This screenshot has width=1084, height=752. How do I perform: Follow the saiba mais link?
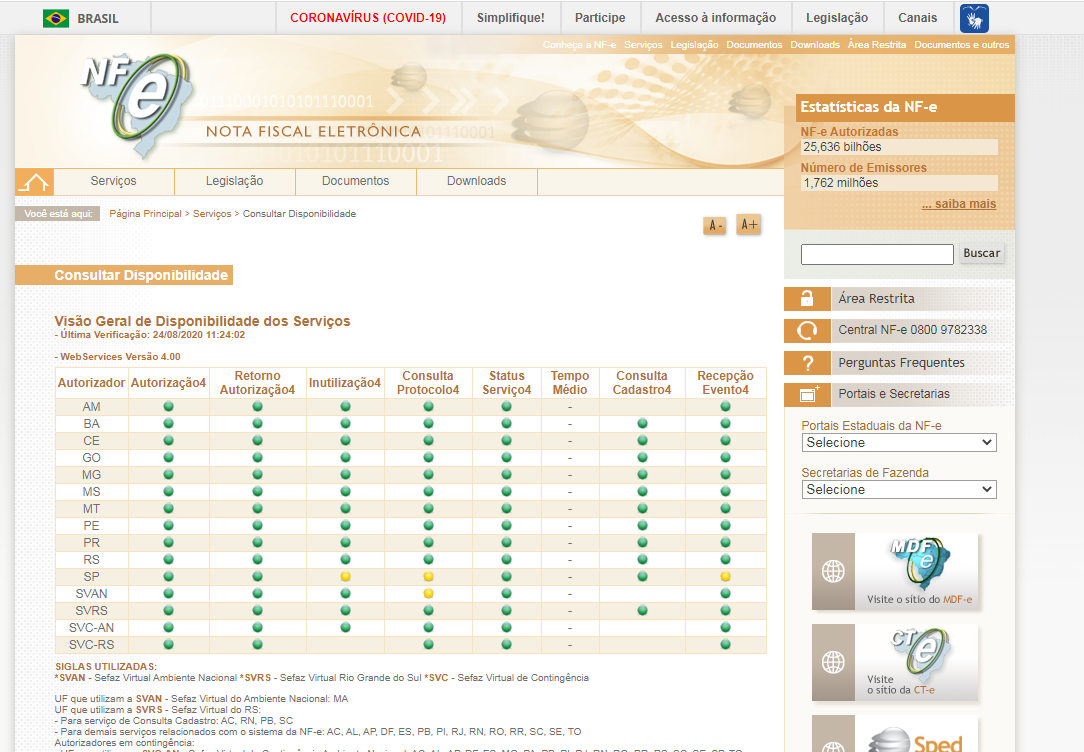coord(959,204)
